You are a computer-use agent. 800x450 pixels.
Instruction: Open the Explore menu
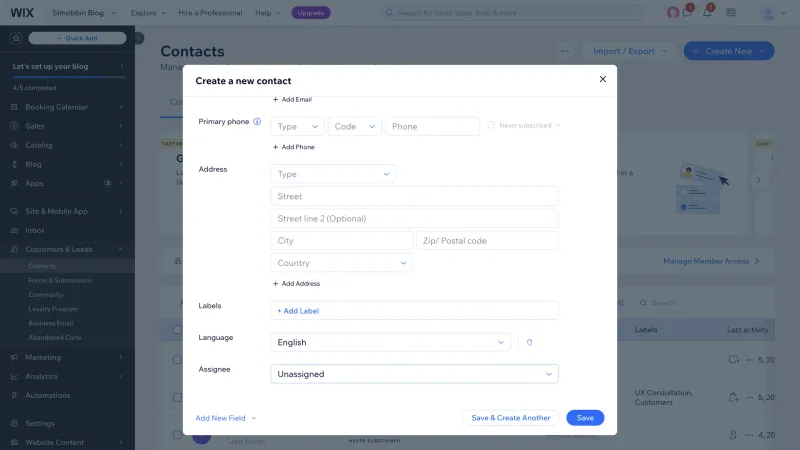tap(148, 13)
